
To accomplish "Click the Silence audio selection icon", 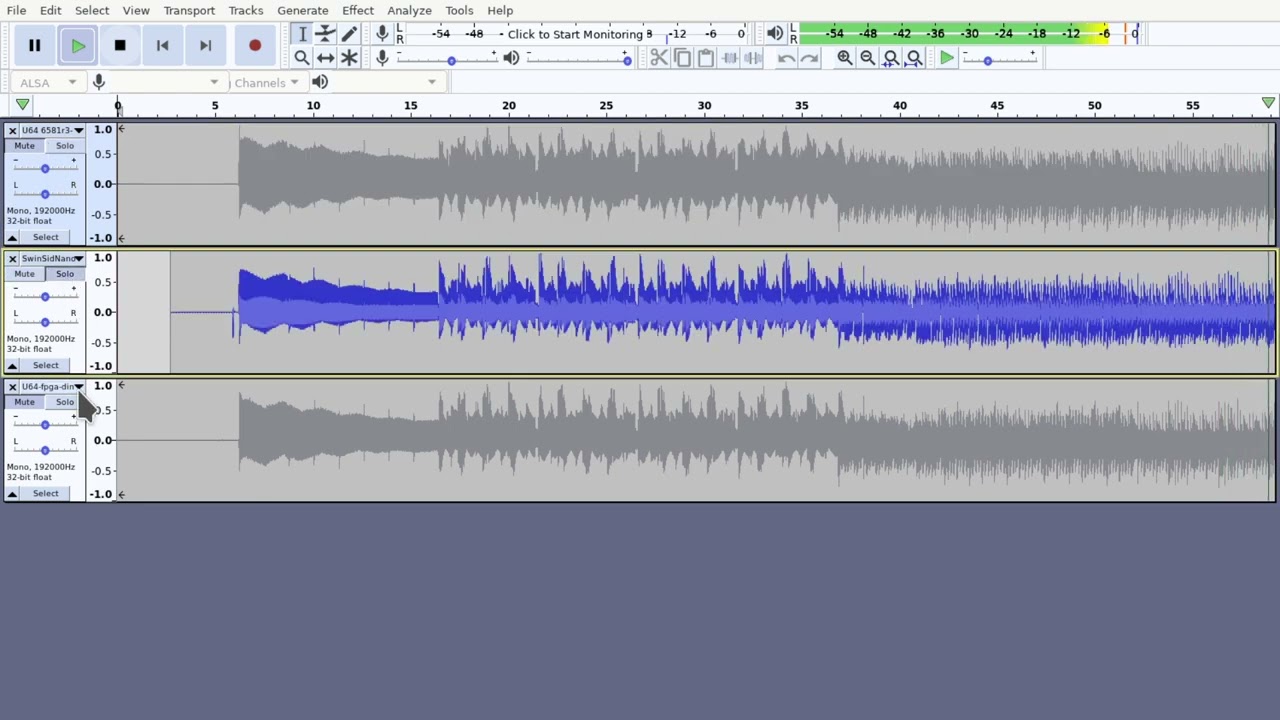I will (753, 58).
